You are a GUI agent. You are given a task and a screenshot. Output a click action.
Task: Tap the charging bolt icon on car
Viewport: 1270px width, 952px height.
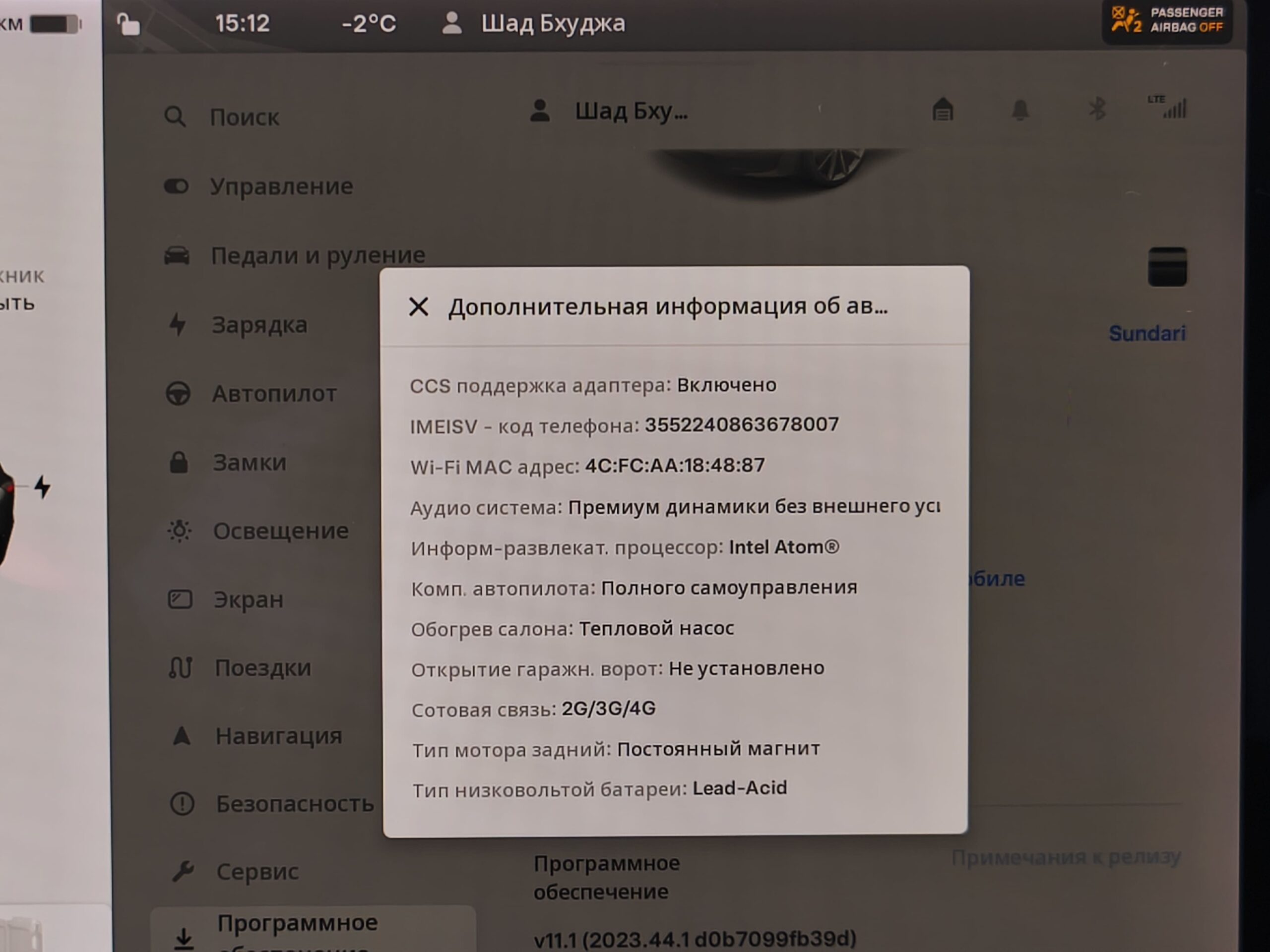(x=43, y=486)
